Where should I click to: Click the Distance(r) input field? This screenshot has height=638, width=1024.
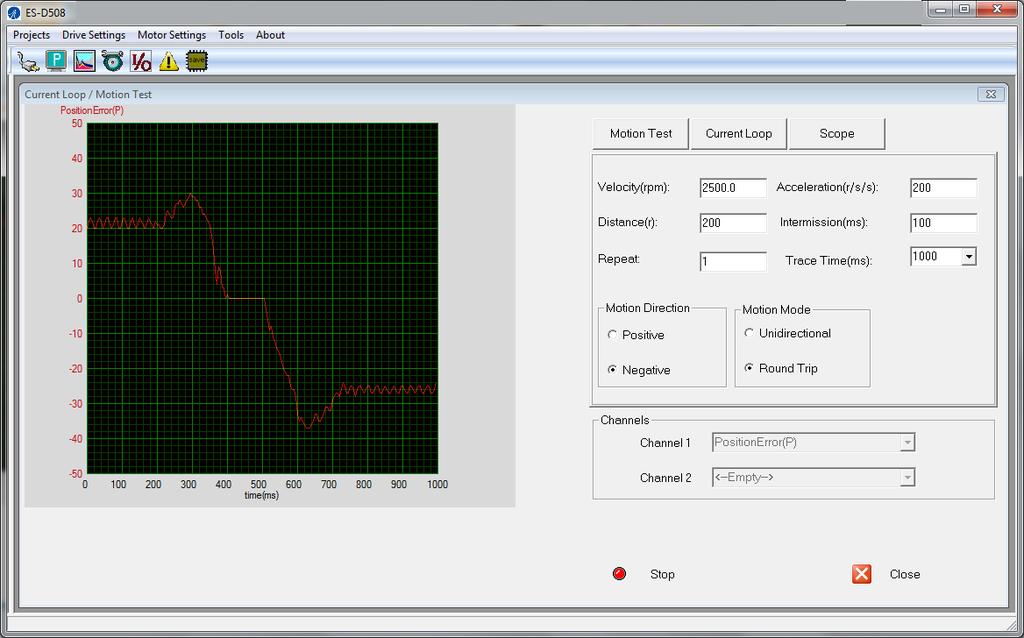[733, 223]
